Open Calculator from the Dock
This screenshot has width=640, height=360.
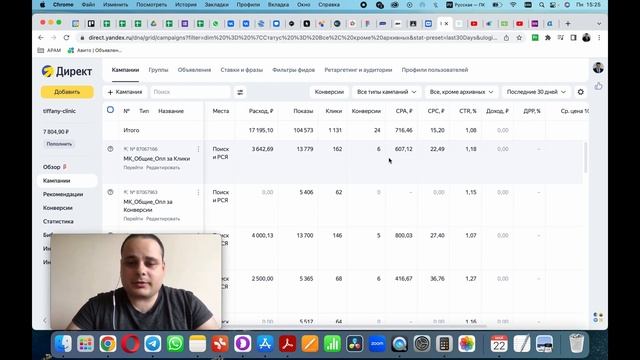pos(444,344)
